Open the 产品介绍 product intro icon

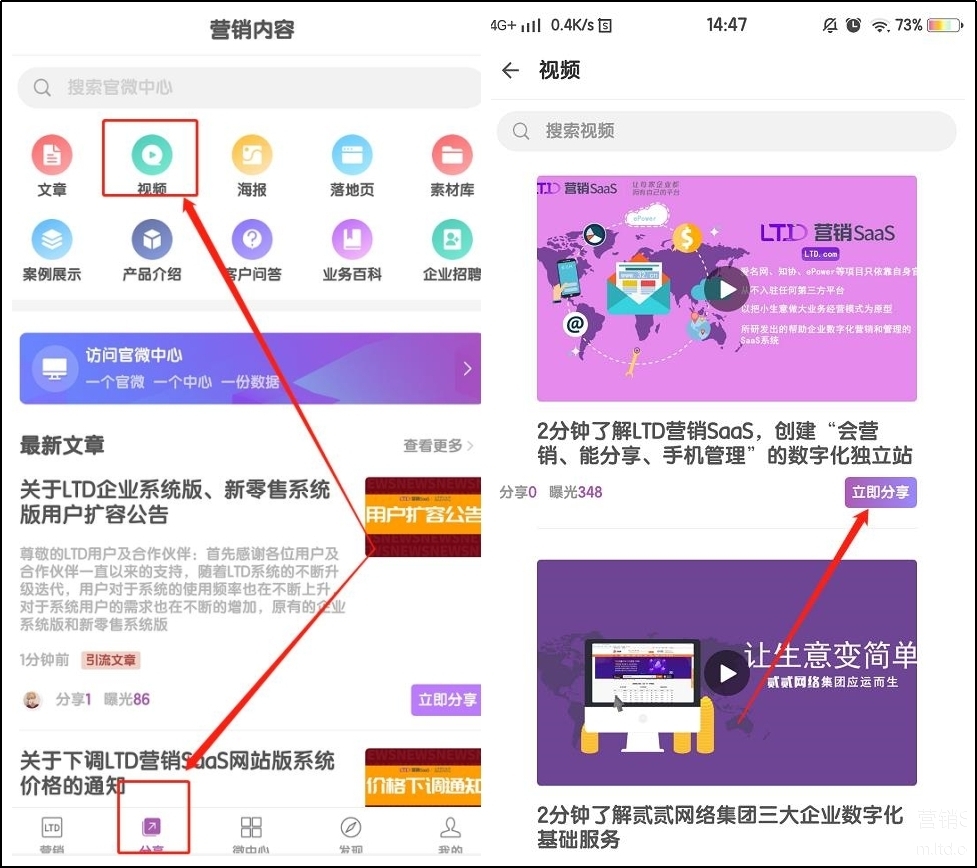coord(152,241)
